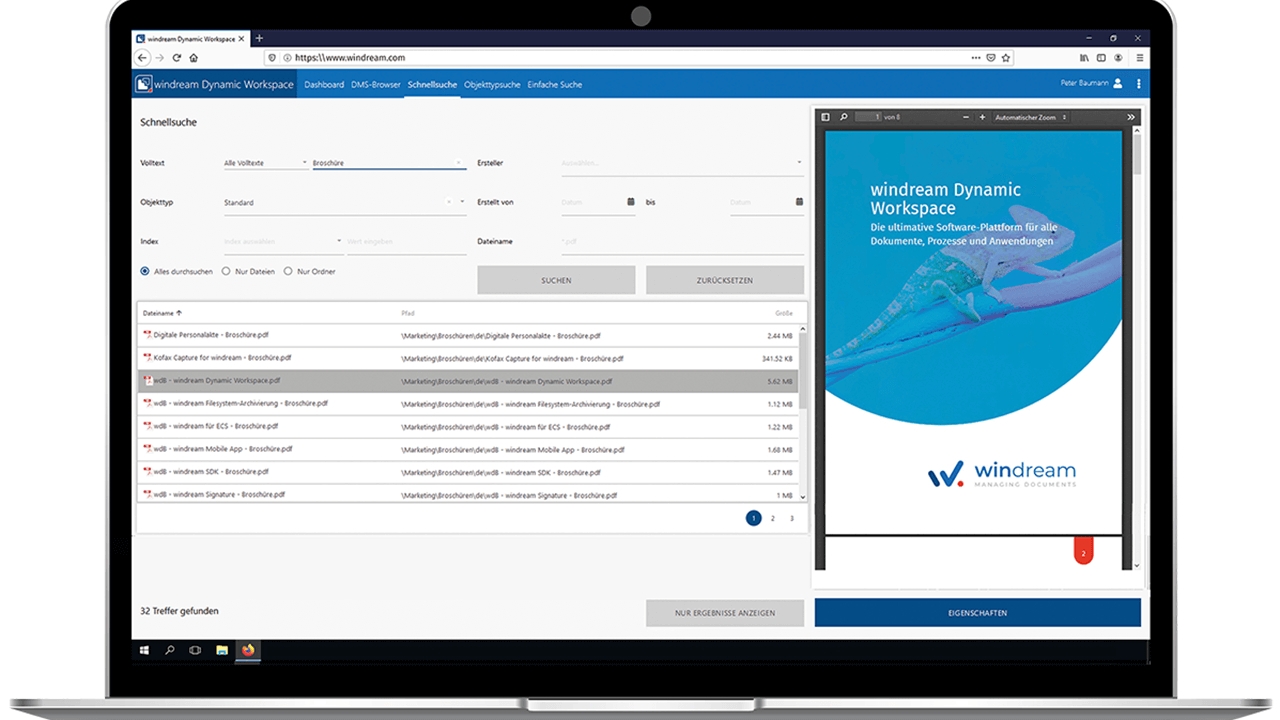Reload the page in the browser

(x=177, y=58)
